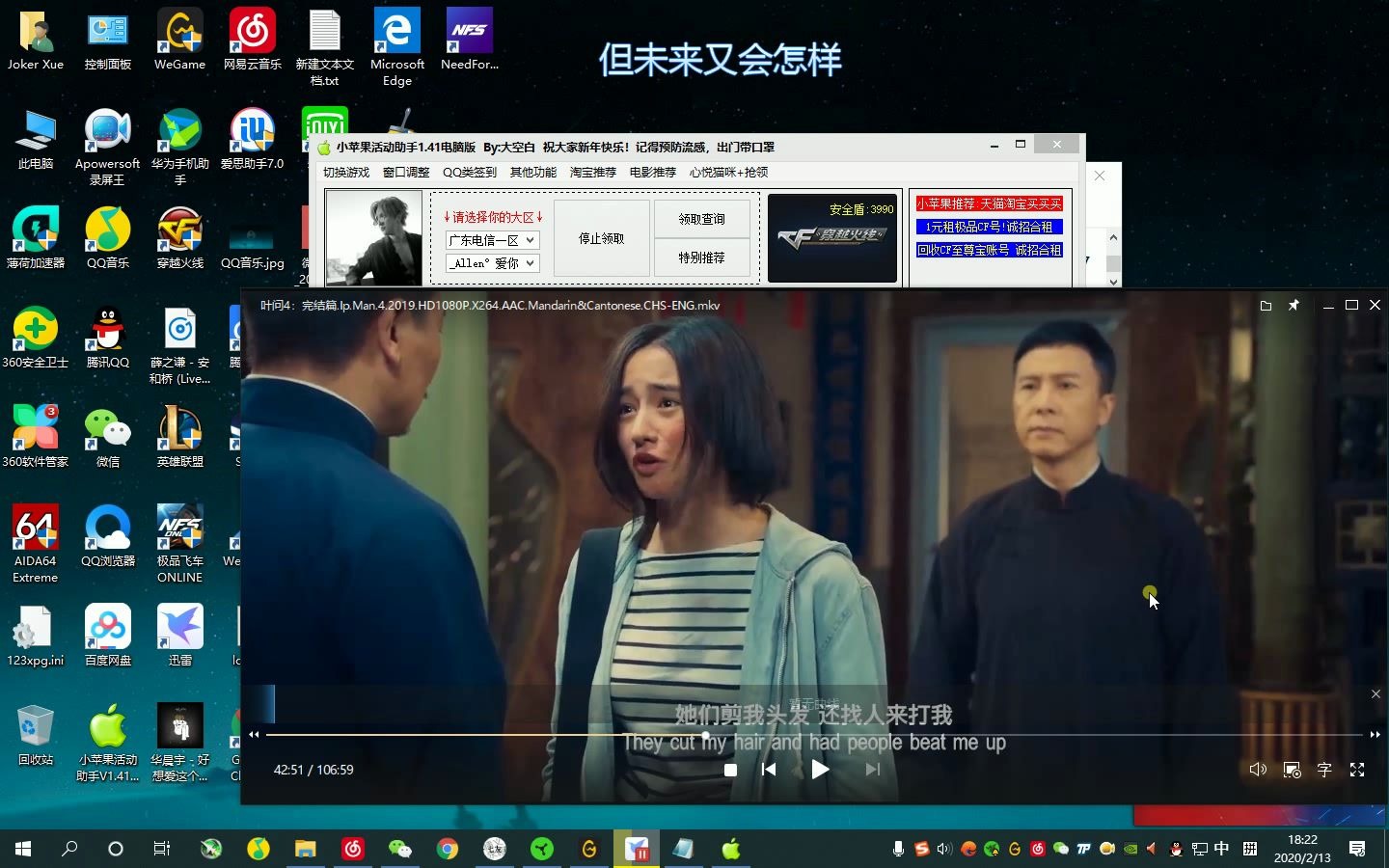Click the CrossFire 穿越火线 banner image

point(832,239)
